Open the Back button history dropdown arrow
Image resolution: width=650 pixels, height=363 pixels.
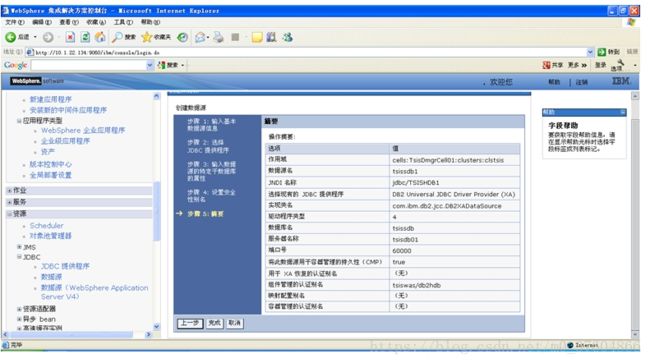(35, 37)
